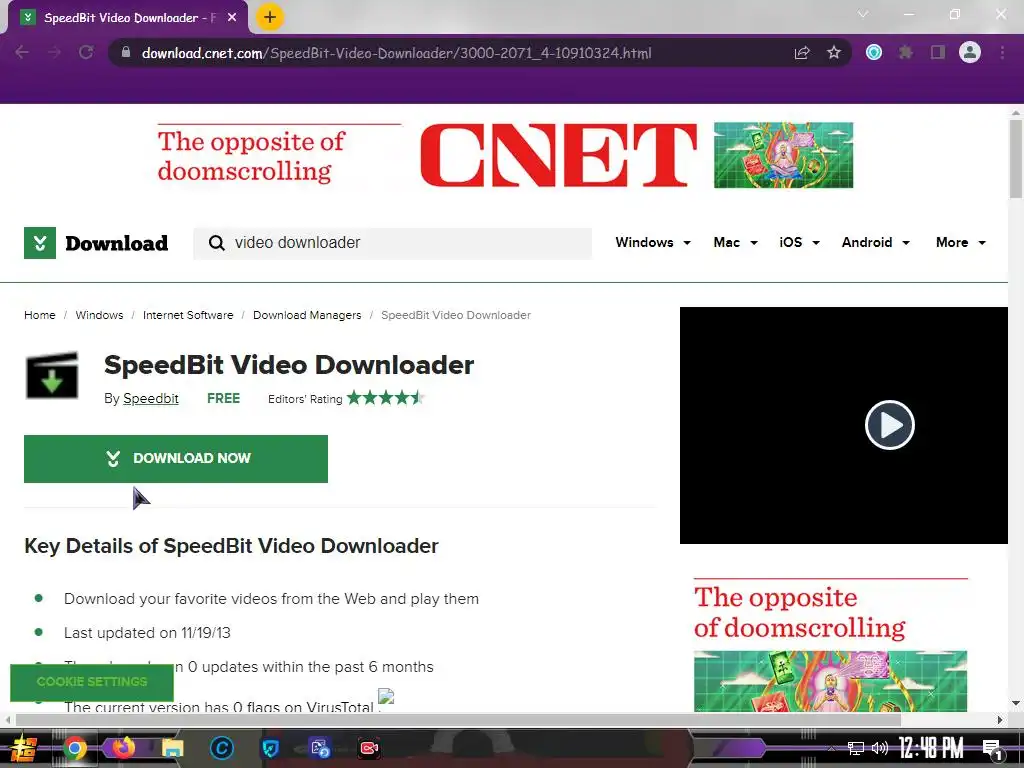Click the forward navigation arrow

coord(54,52)
